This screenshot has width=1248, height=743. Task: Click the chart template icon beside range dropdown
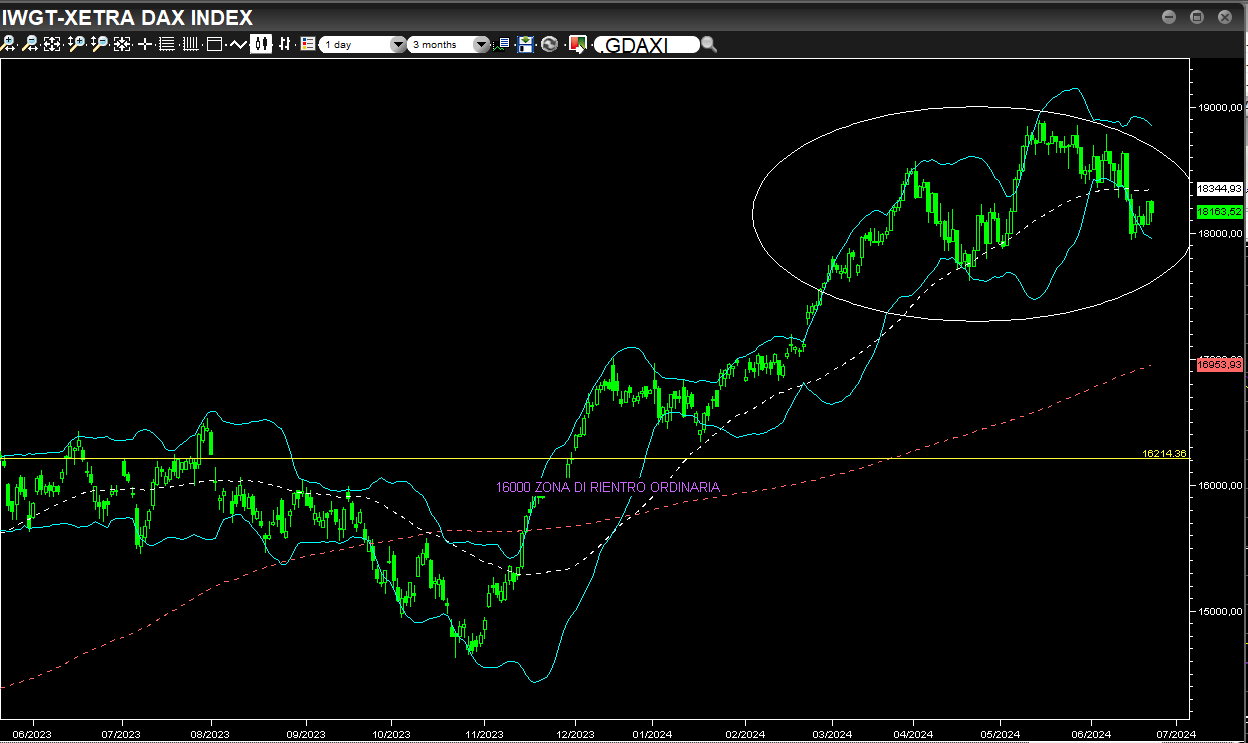[502, 44]
